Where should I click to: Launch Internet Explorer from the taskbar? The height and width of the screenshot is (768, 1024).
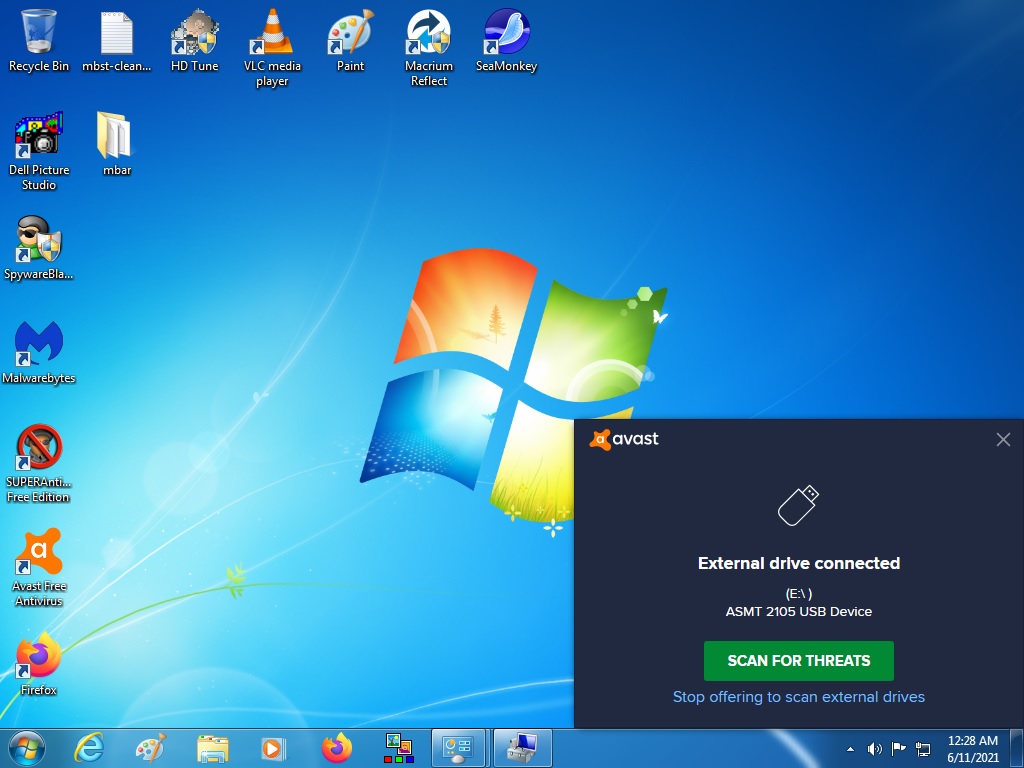tap(89, 748)
